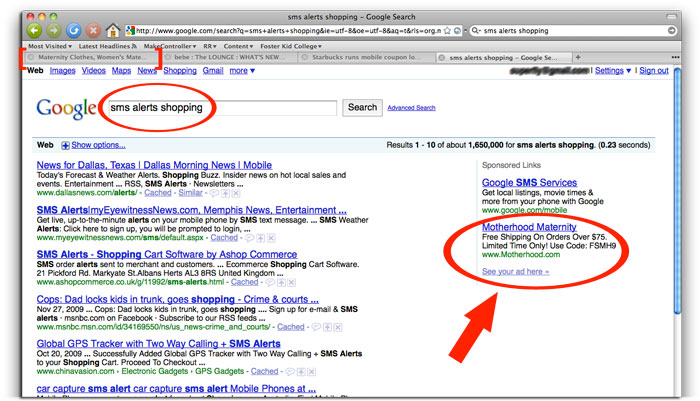Open Google Videos search
700x401 pixels.
click(94, 71)
